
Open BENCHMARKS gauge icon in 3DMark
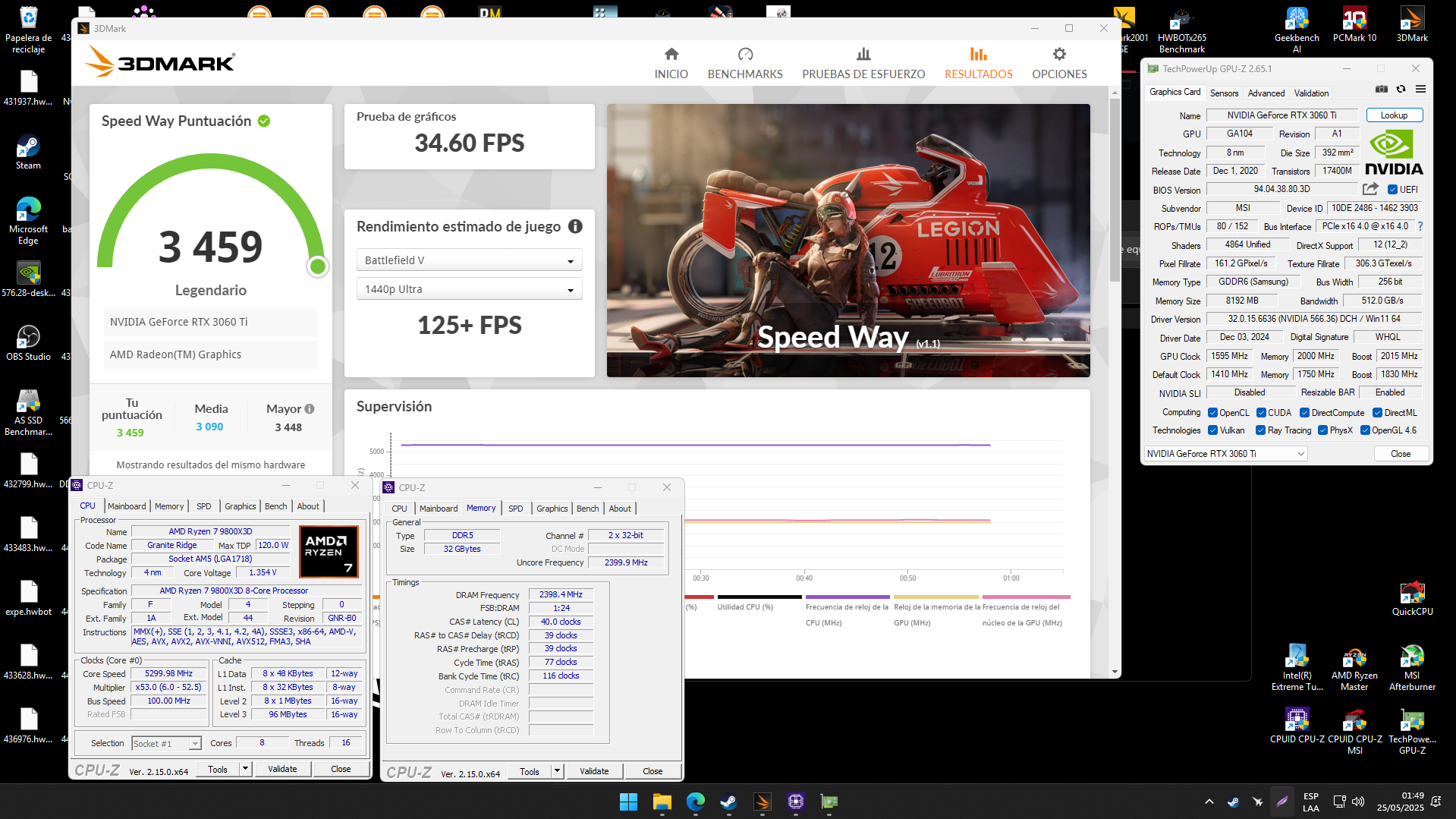[745, 54]
